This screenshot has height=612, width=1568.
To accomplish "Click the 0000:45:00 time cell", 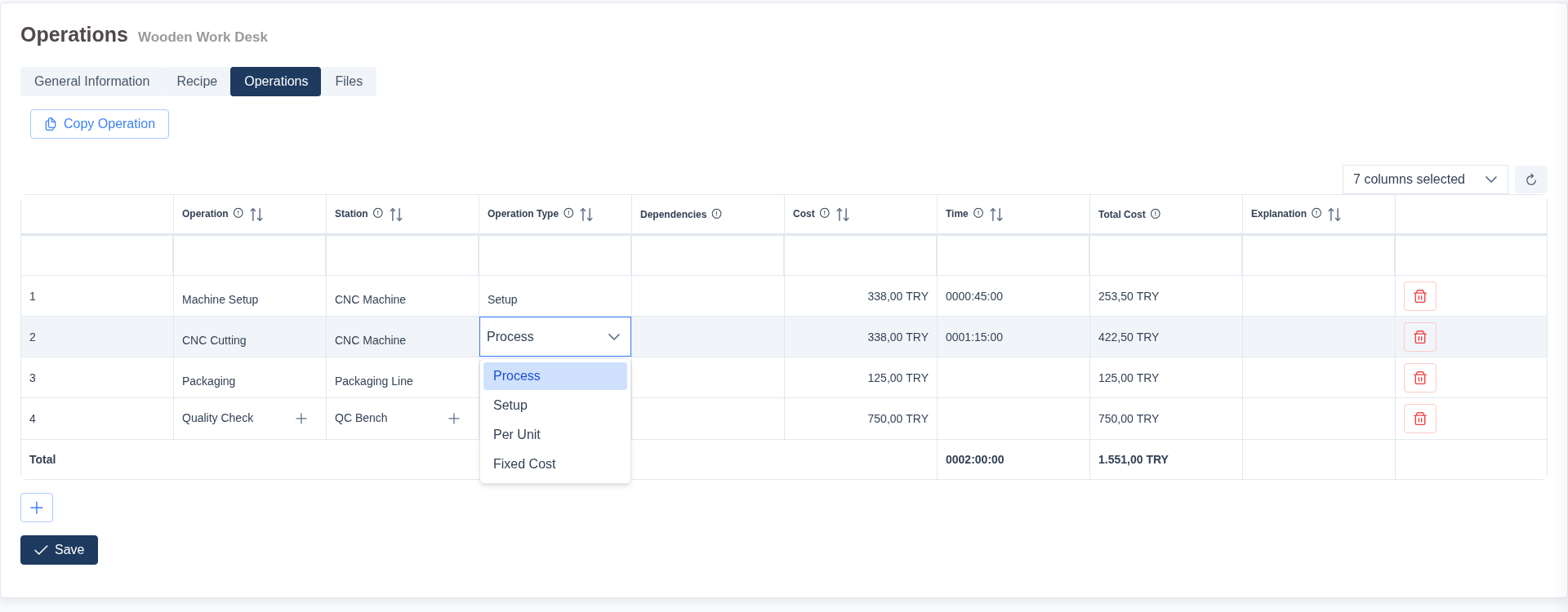I will pos(1013,296).
